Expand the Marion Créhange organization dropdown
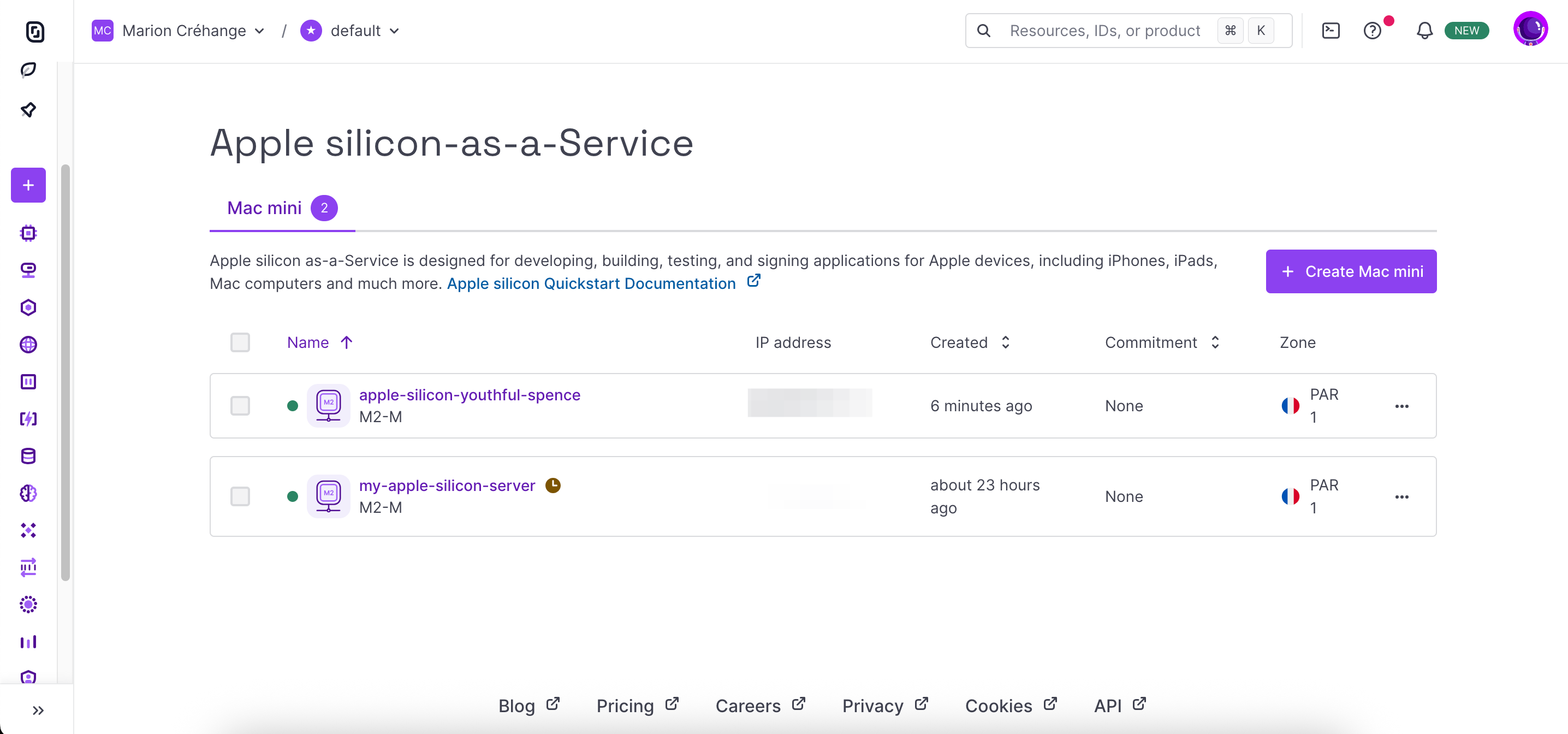Viewport: 1568px width, 734px height. 179,31
